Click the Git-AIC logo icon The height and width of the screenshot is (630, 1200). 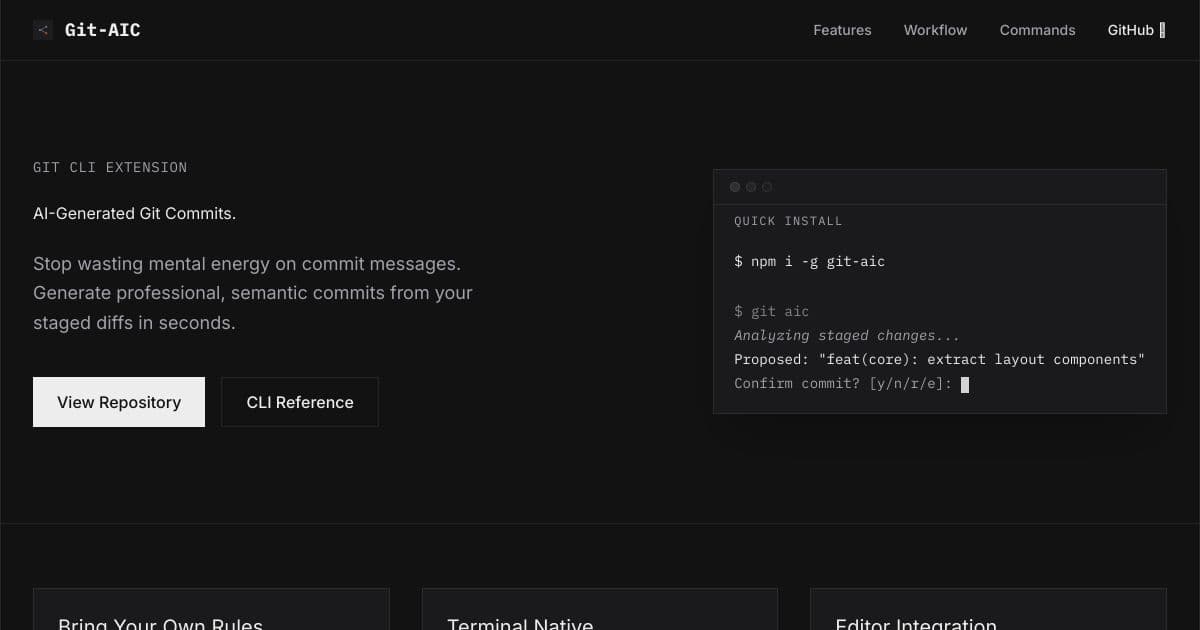pos(42,30)
